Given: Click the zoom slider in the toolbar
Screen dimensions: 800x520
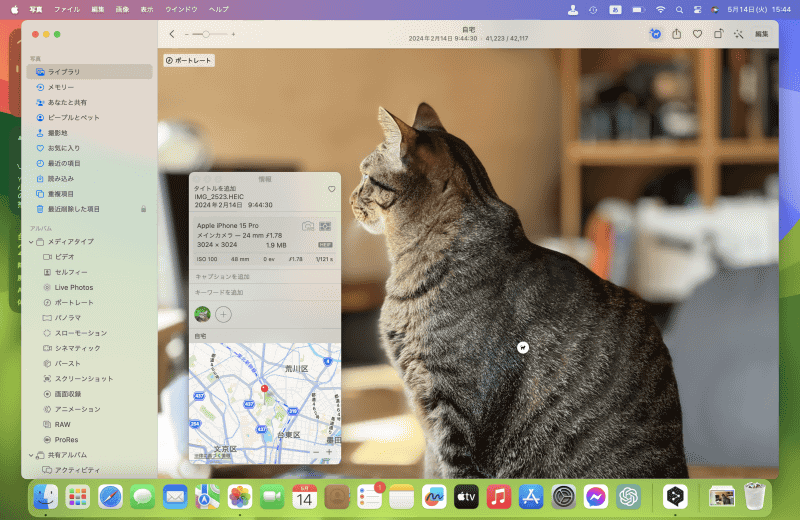Looking at the screenshot, I should point(210,34).
